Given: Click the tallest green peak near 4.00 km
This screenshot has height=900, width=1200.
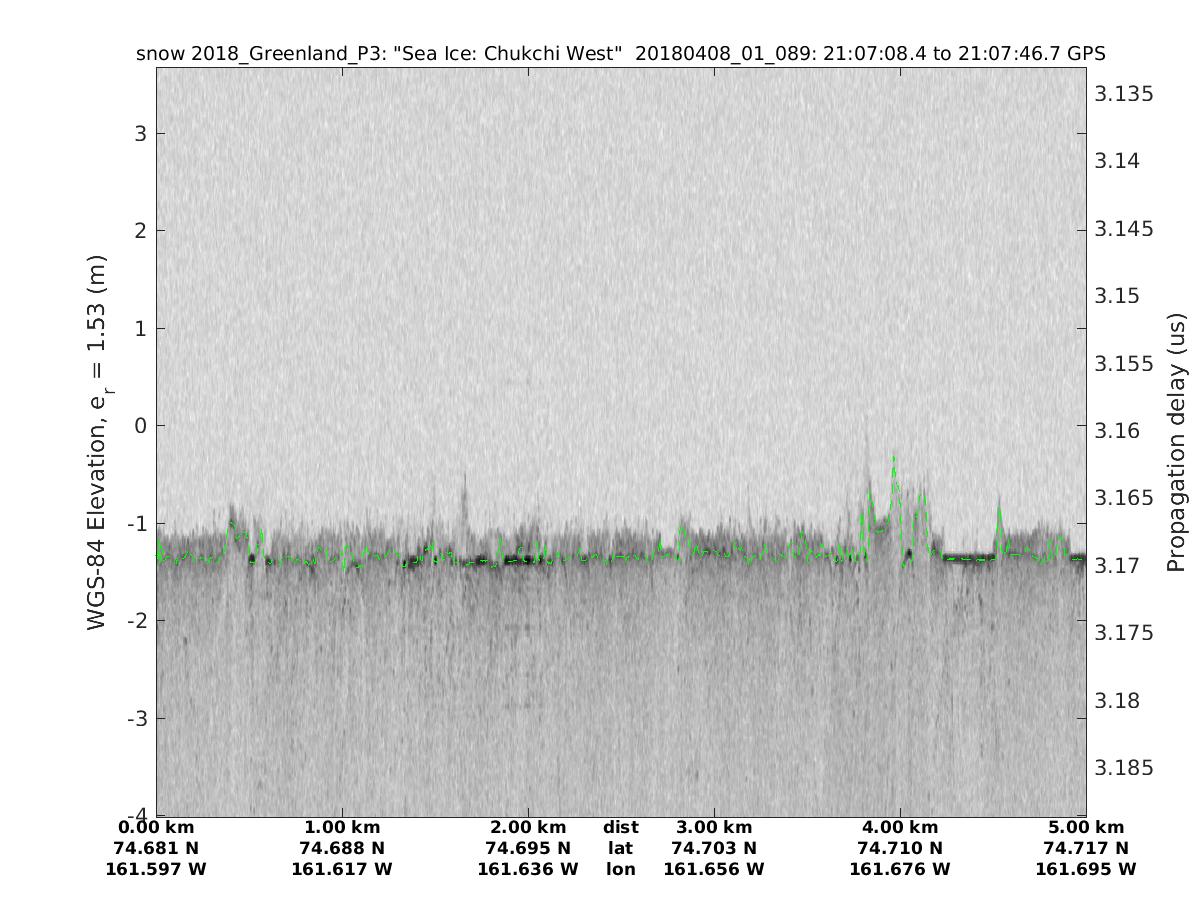Looking at the screenshot, I should click(x=894, y=459).
